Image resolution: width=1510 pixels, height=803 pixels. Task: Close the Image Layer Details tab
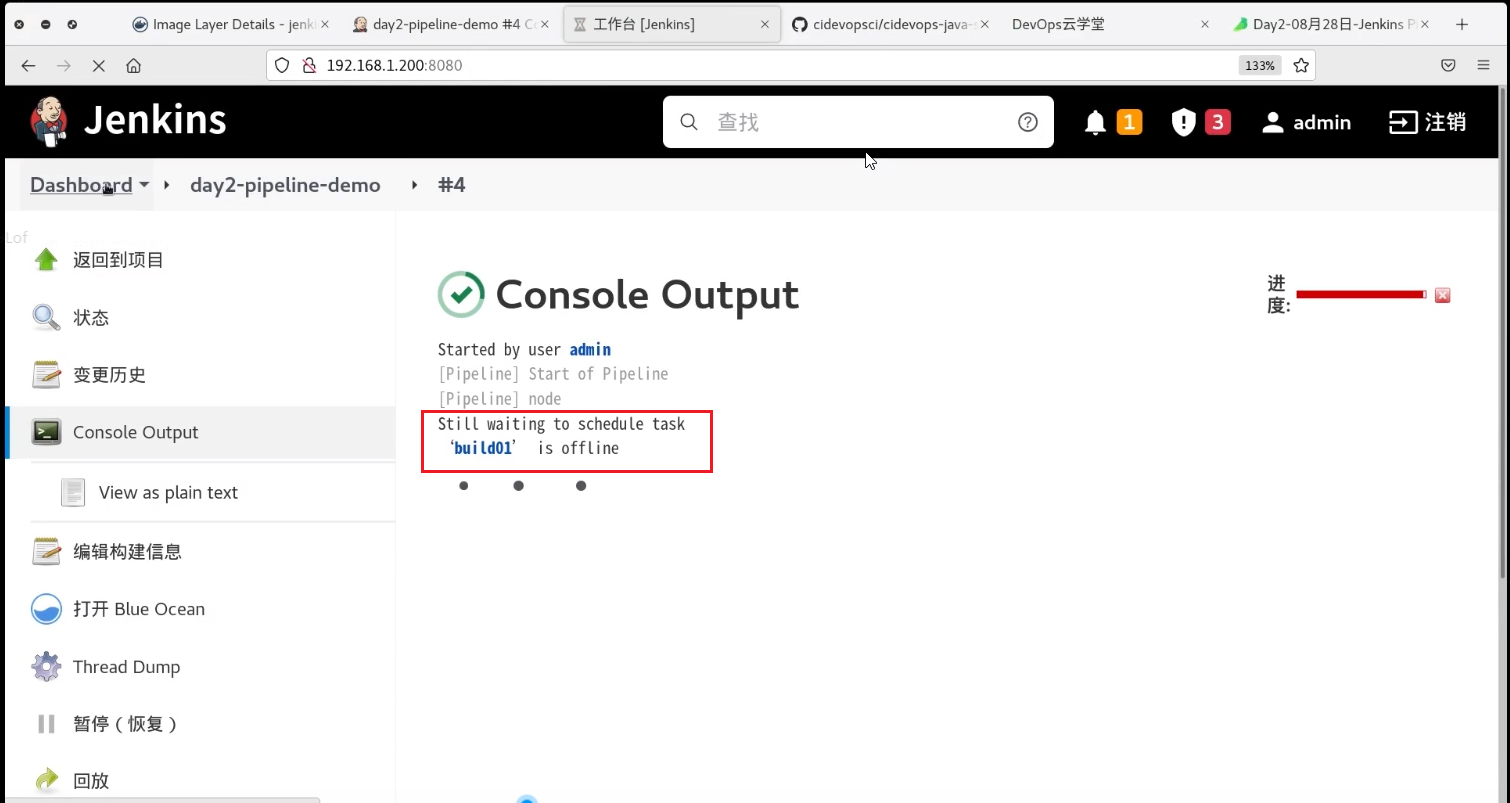pyautogui.click(x=324, y=24)
